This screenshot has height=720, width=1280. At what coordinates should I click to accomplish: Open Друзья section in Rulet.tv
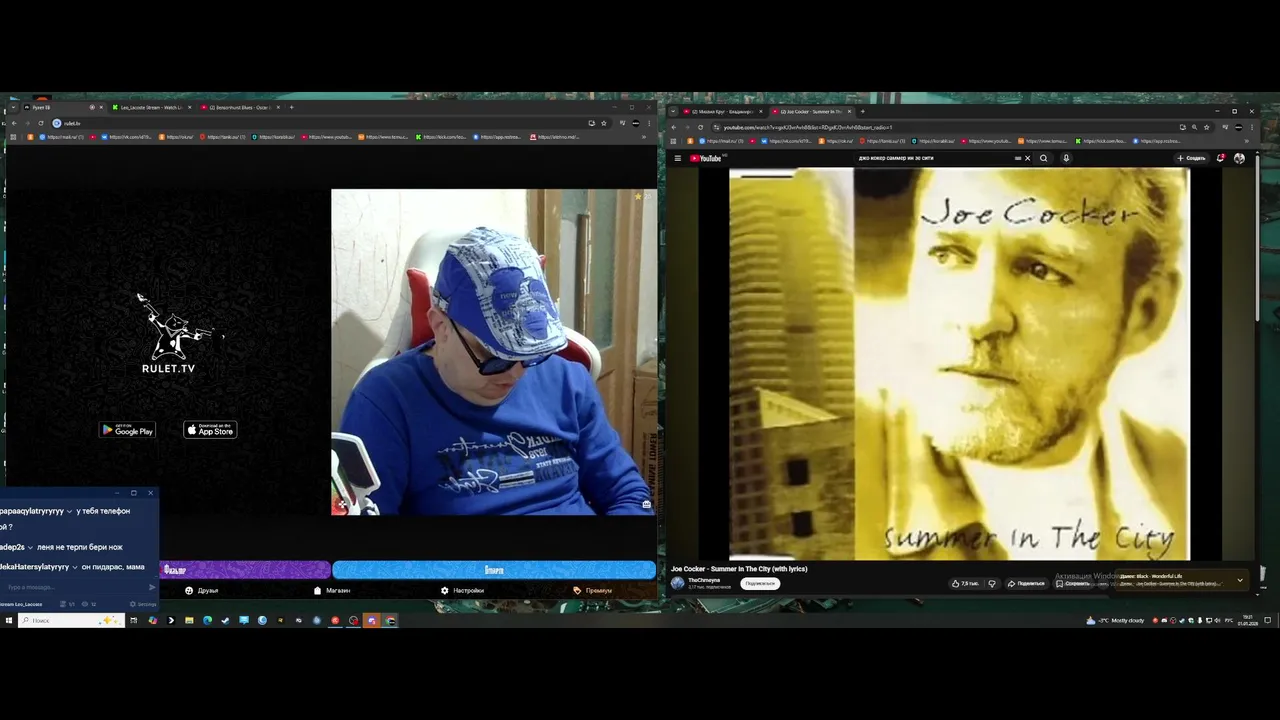(x=202, y=591)
